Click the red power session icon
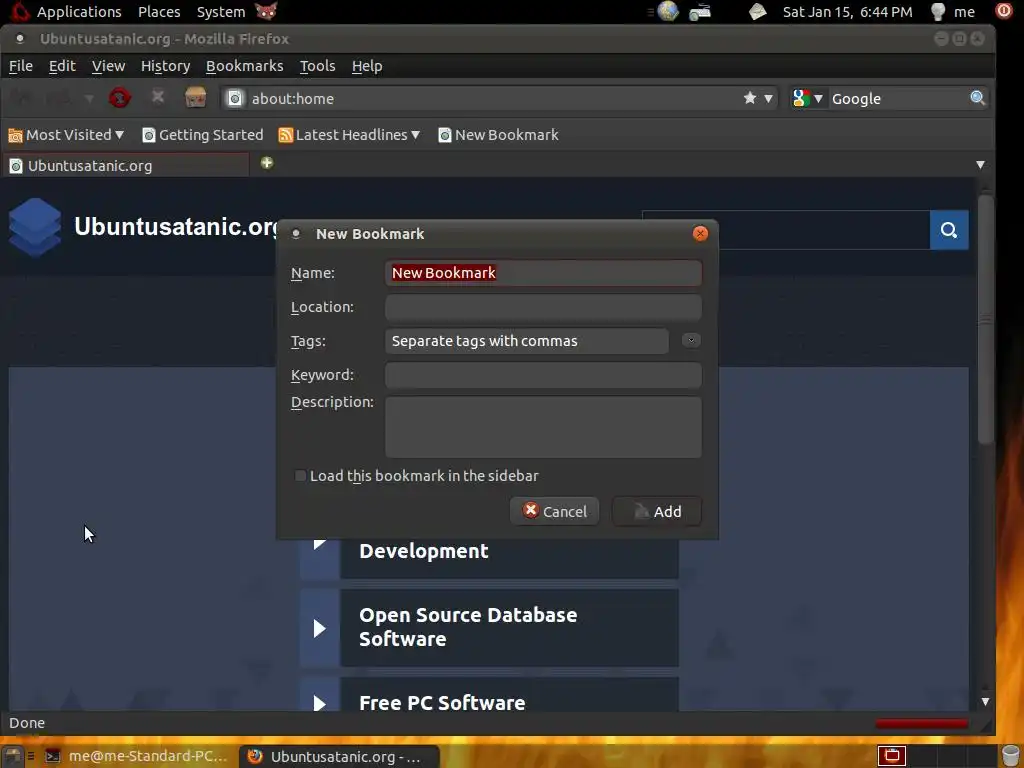Screen dimensions: 1024x768 click(1004, 10)
